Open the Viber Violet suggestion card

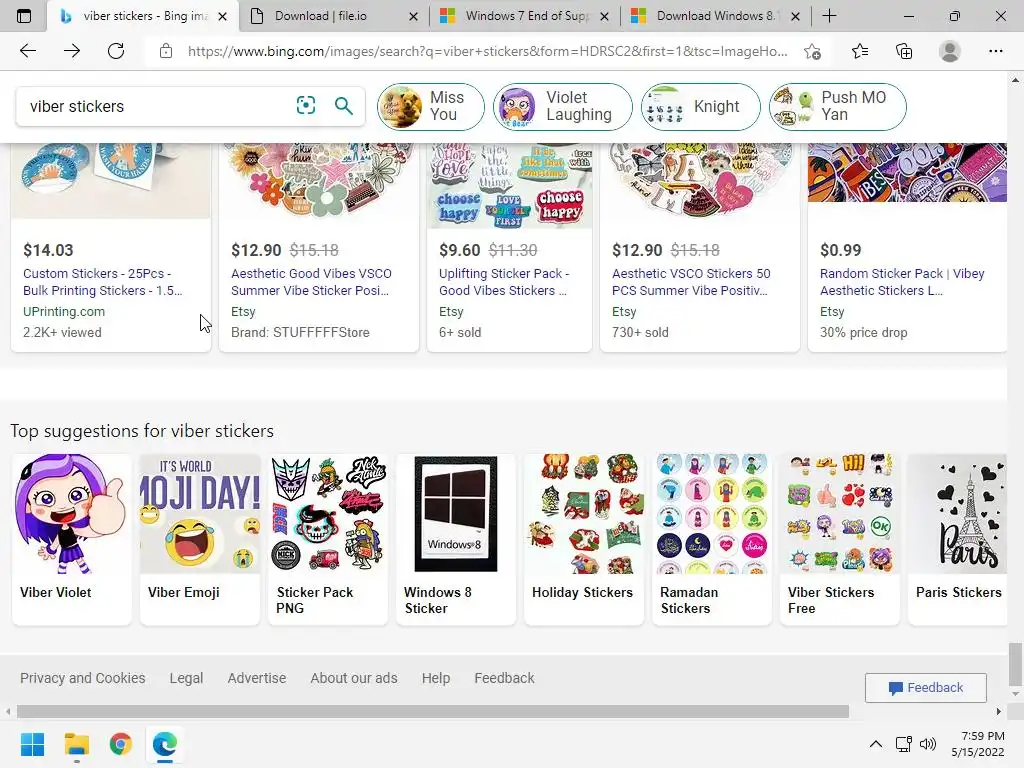[x=72, y=539]
